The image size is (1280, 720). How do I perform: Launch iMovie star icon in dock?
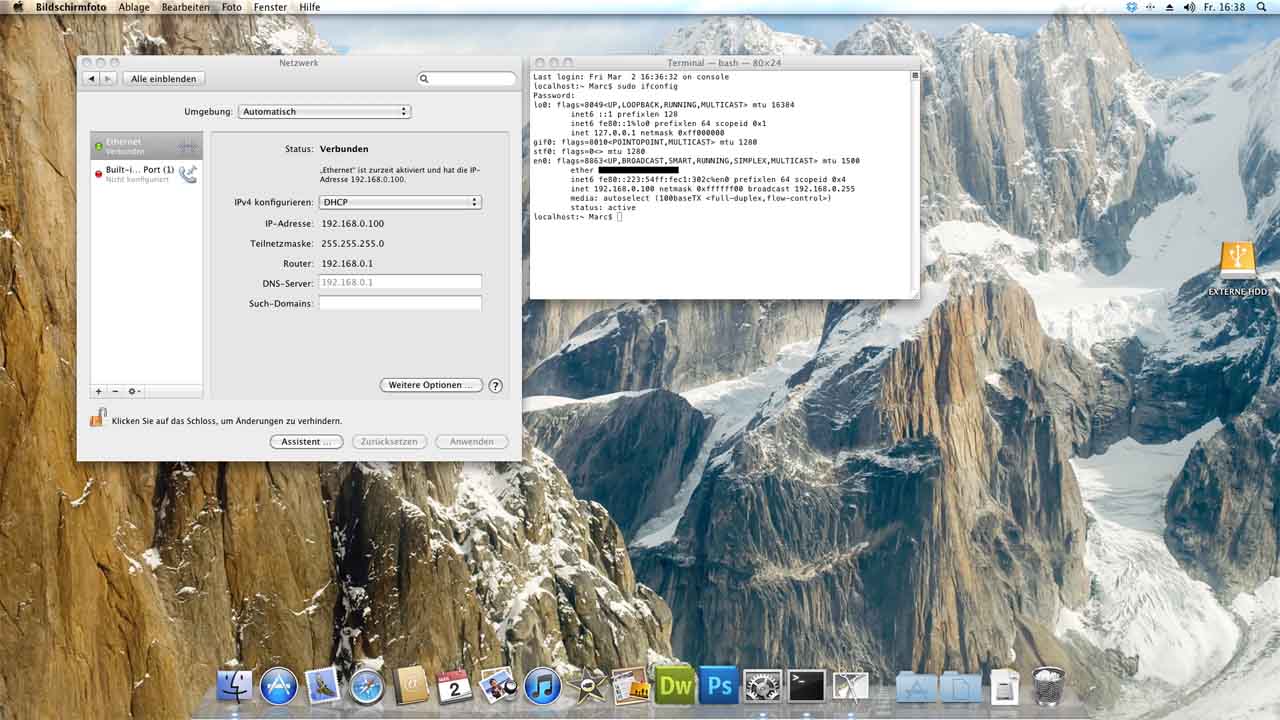pos(586,686)
